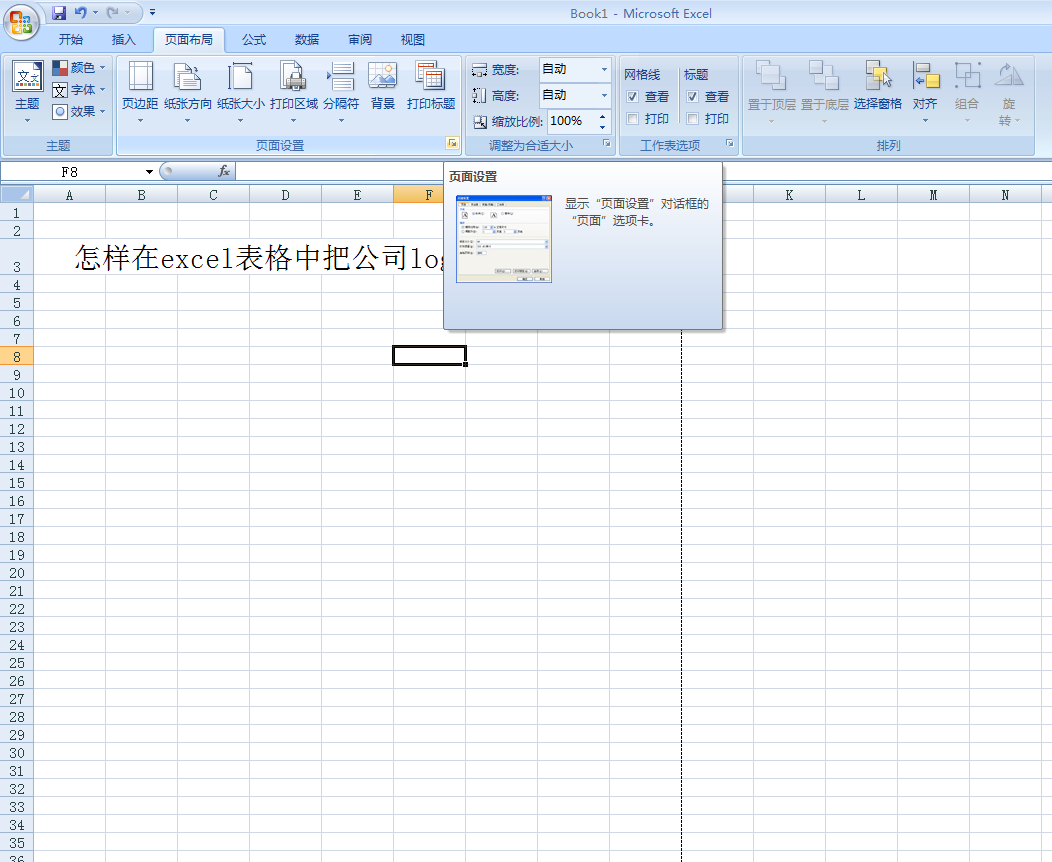The width and height of the screenshot is (1052, 862).
Task: Expand the 宽度 width dropdown
Action: coord(604,69)
